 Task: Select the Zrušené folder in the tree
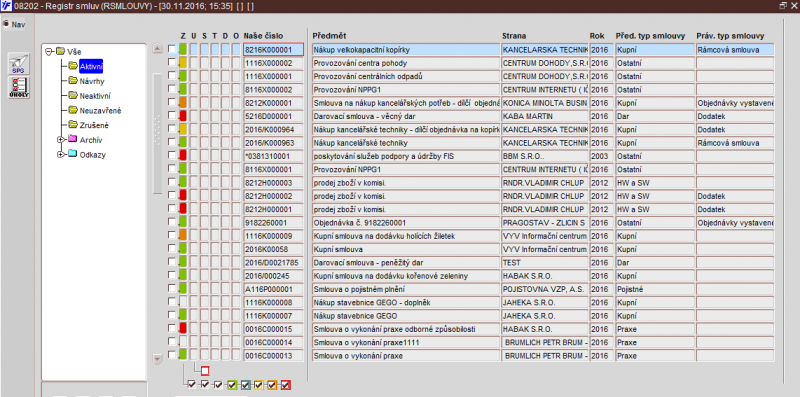[94, 125]
